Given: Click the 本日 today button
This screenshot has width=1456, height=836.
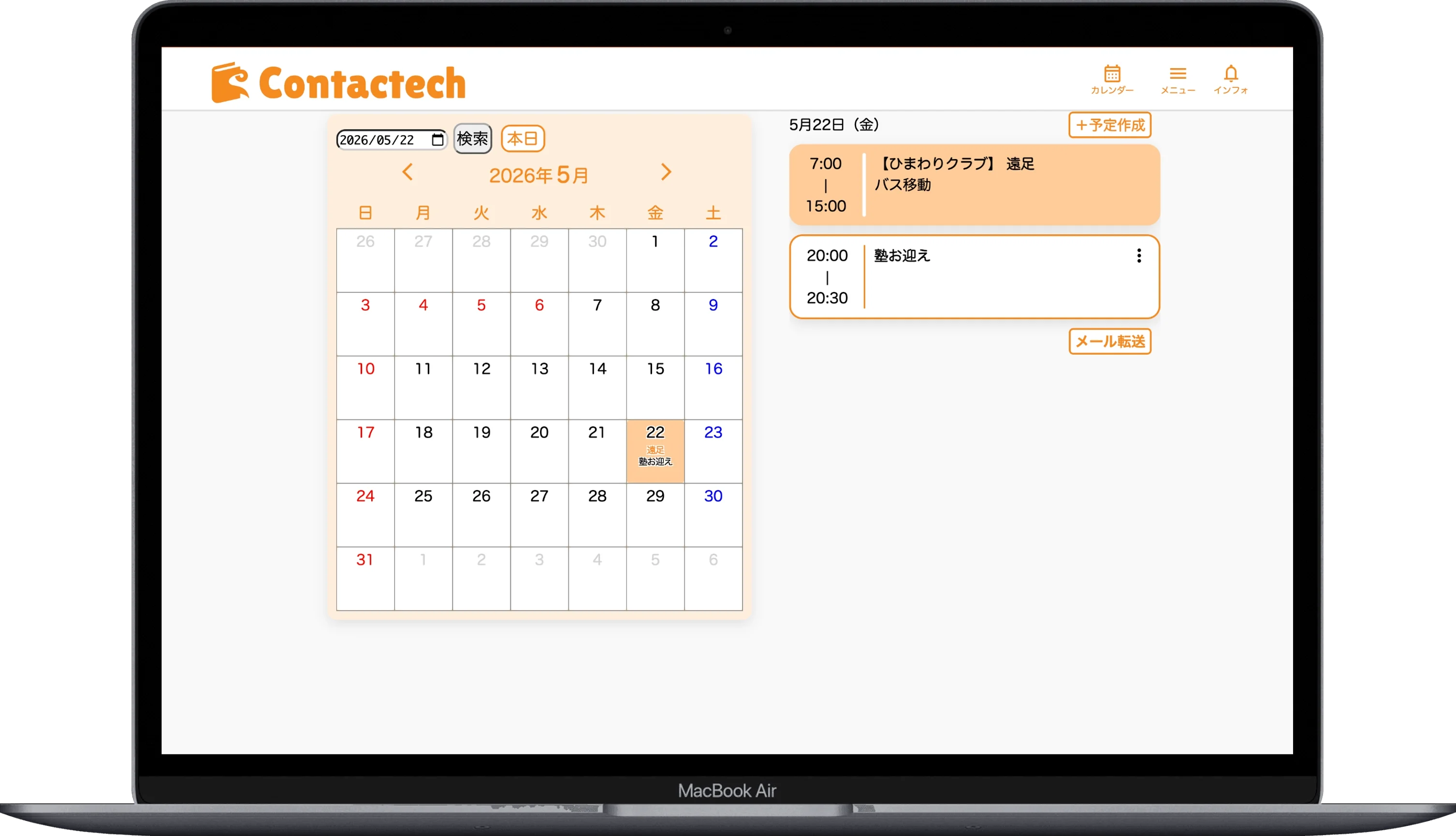Looking at the screenshot, I should [x=523, y=138].
